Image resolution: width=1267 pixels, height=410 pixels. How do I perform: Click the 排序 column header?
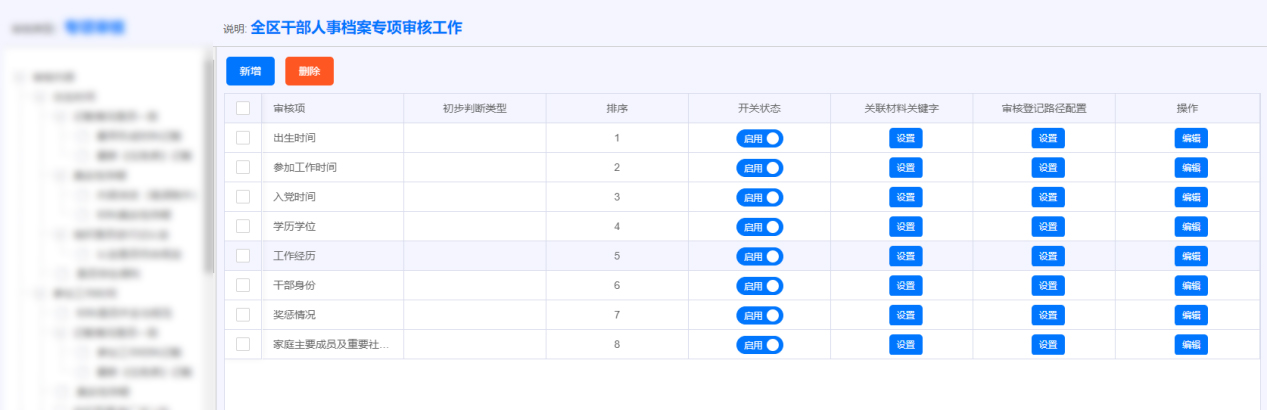point(617,108)
